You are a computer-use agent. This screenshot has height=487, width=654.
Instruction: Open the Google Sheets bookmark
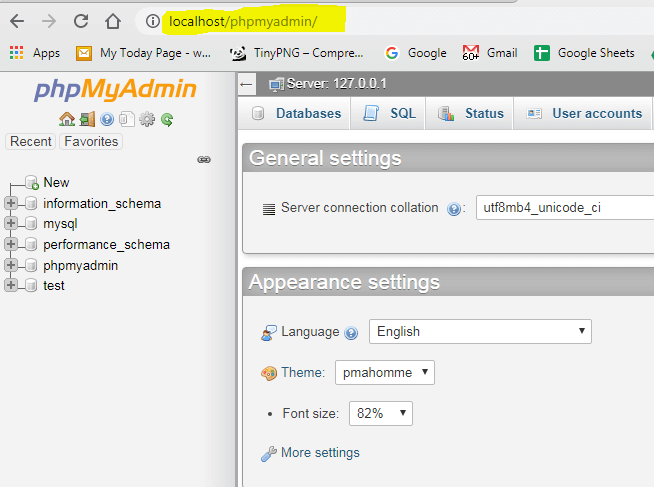point(584,53)
